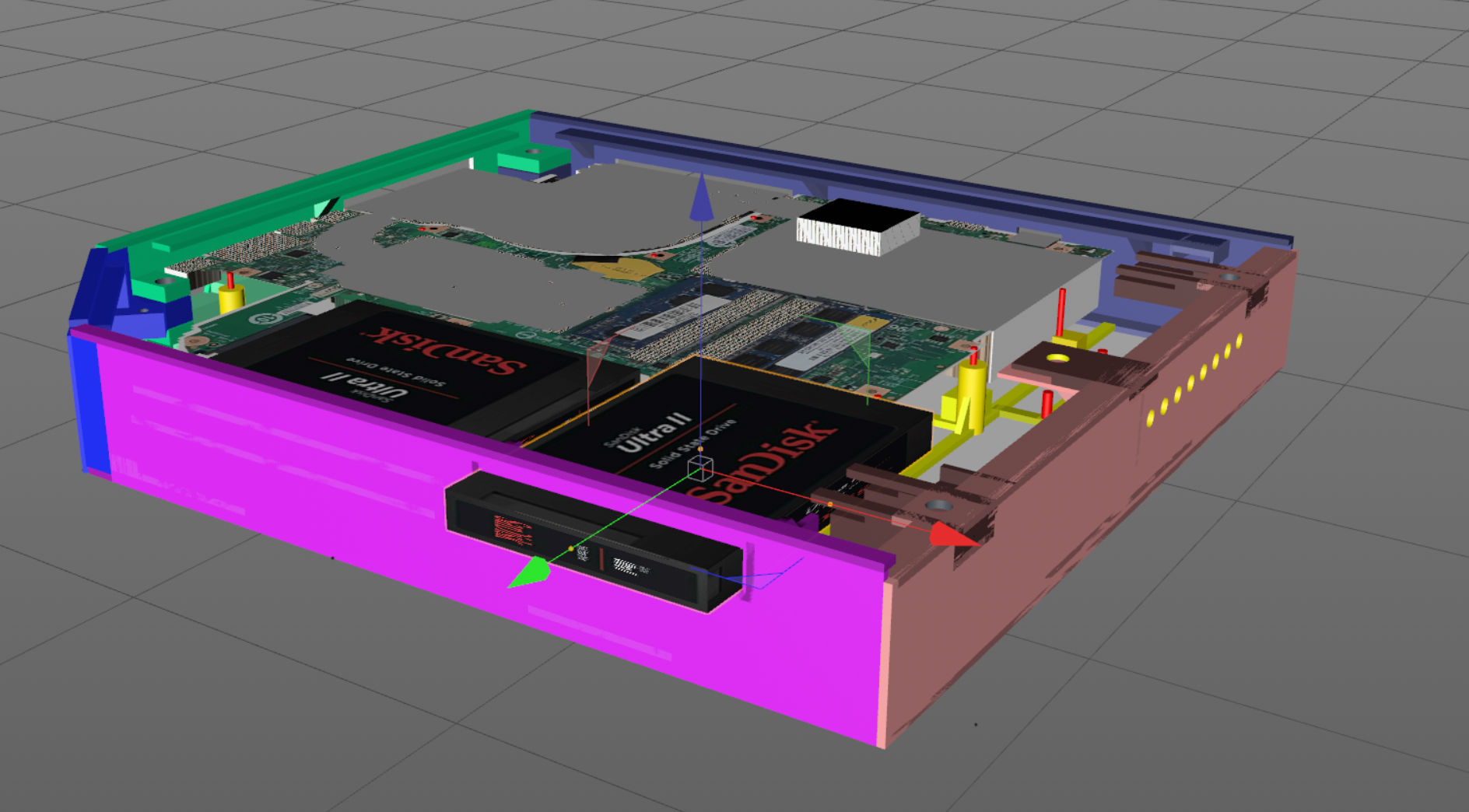Viewport: 1469px width, 812px height.
Task: Grab the orange dot on the blue axis
Action: 700,449
